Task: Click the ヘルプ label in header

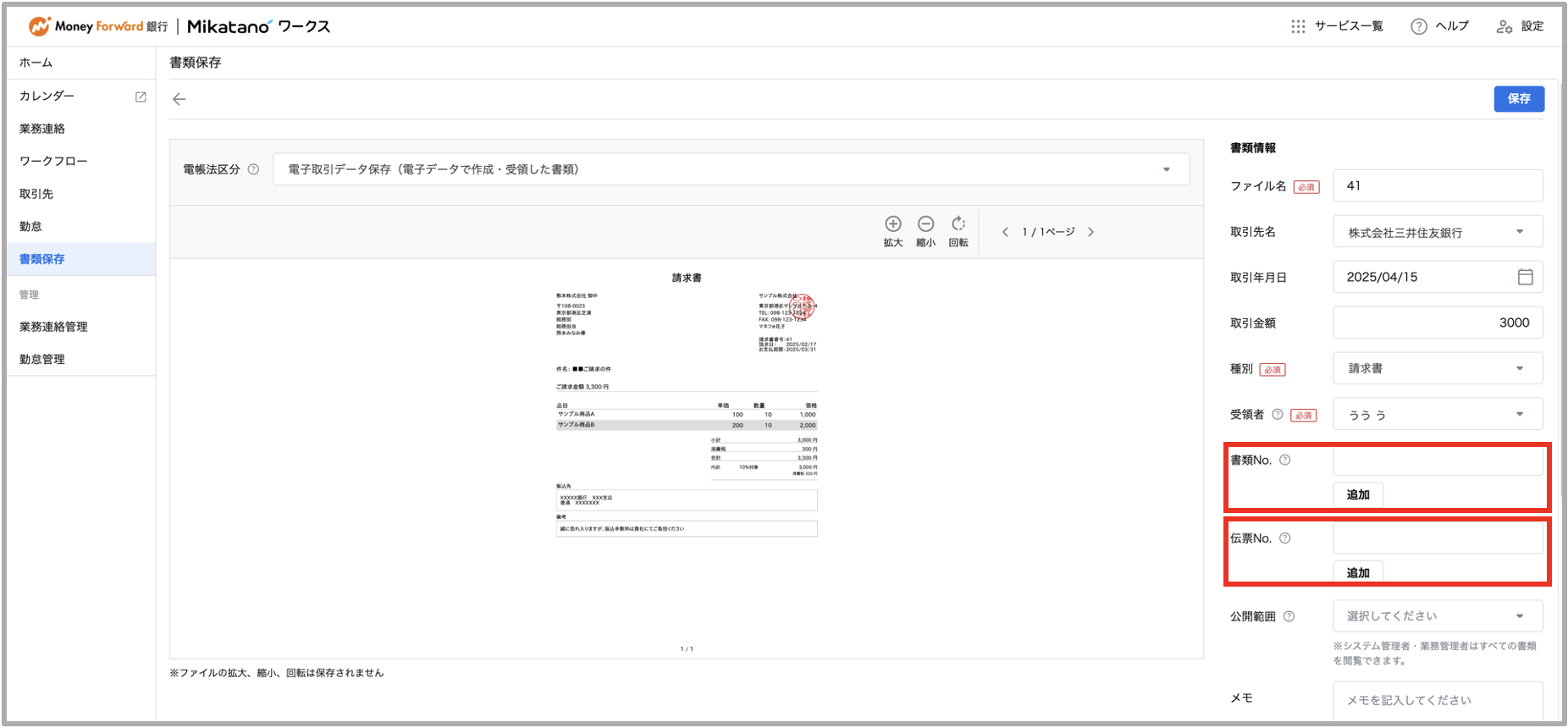Action: 1452,26
